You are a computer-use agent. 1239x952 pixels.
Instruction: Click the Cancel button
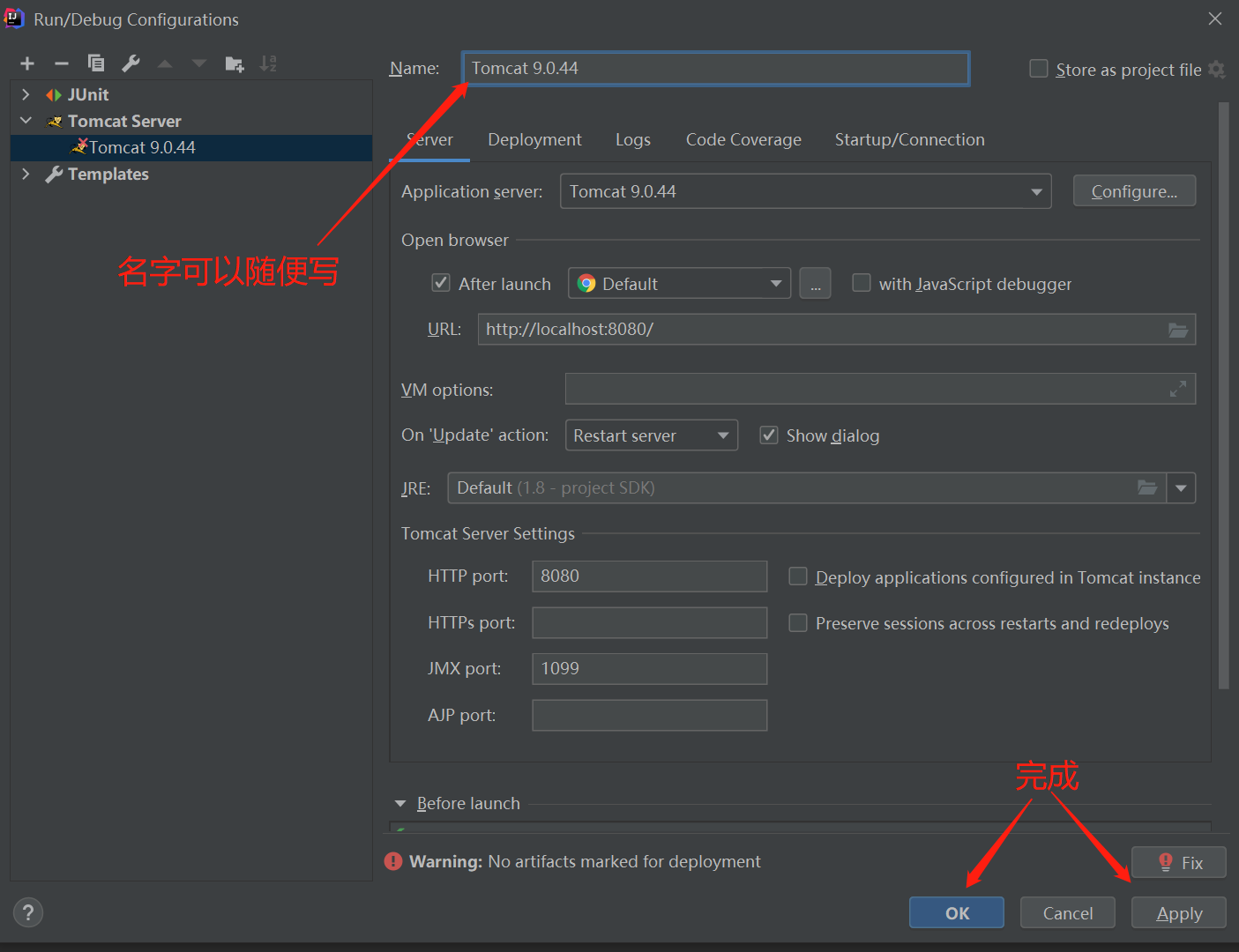[x=1067, y=913]
